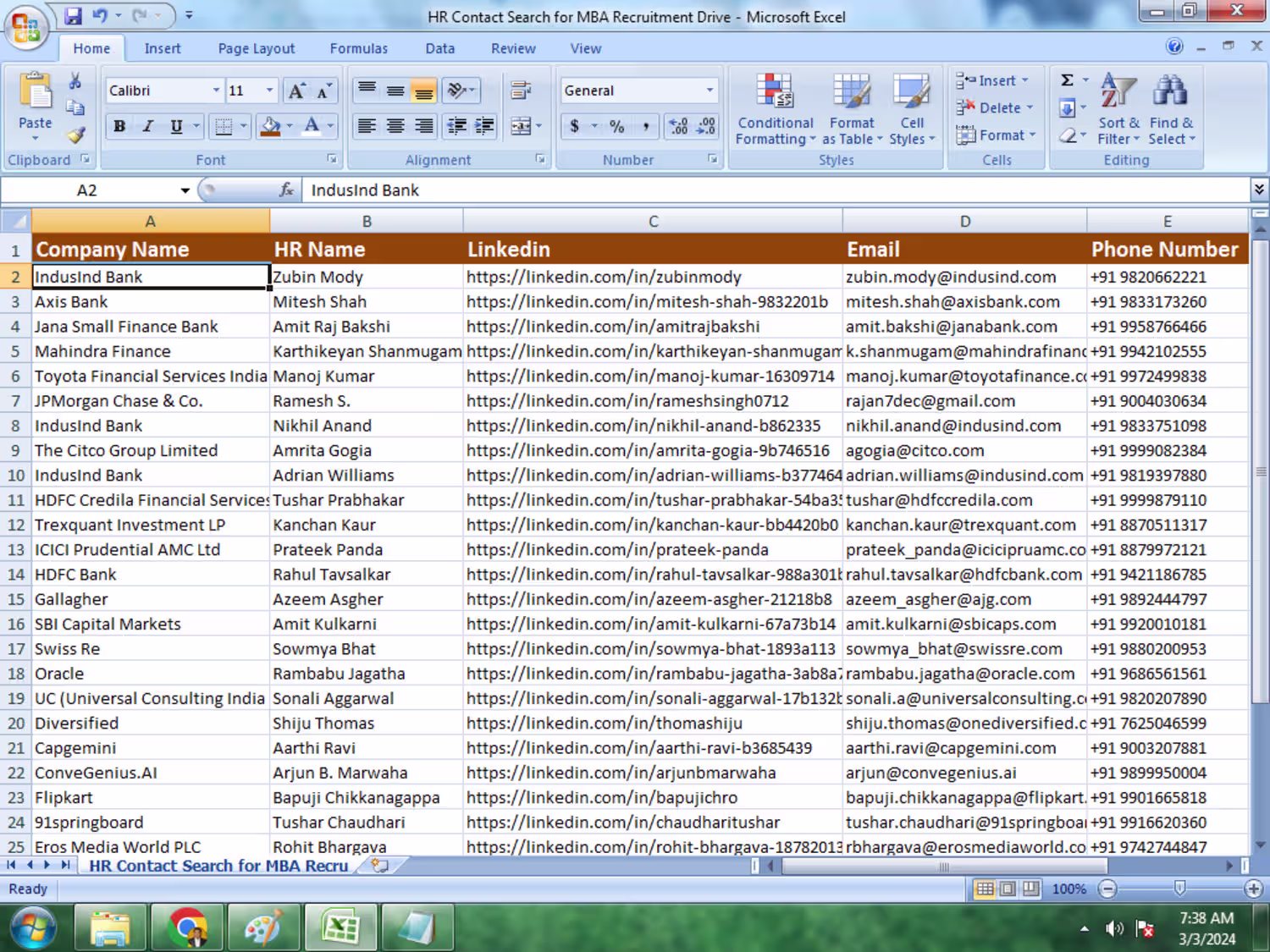The width and height of the screenshot is (1270, 952).
Task: Open Font dialog box launcher
Action: (x=332, y=159)
